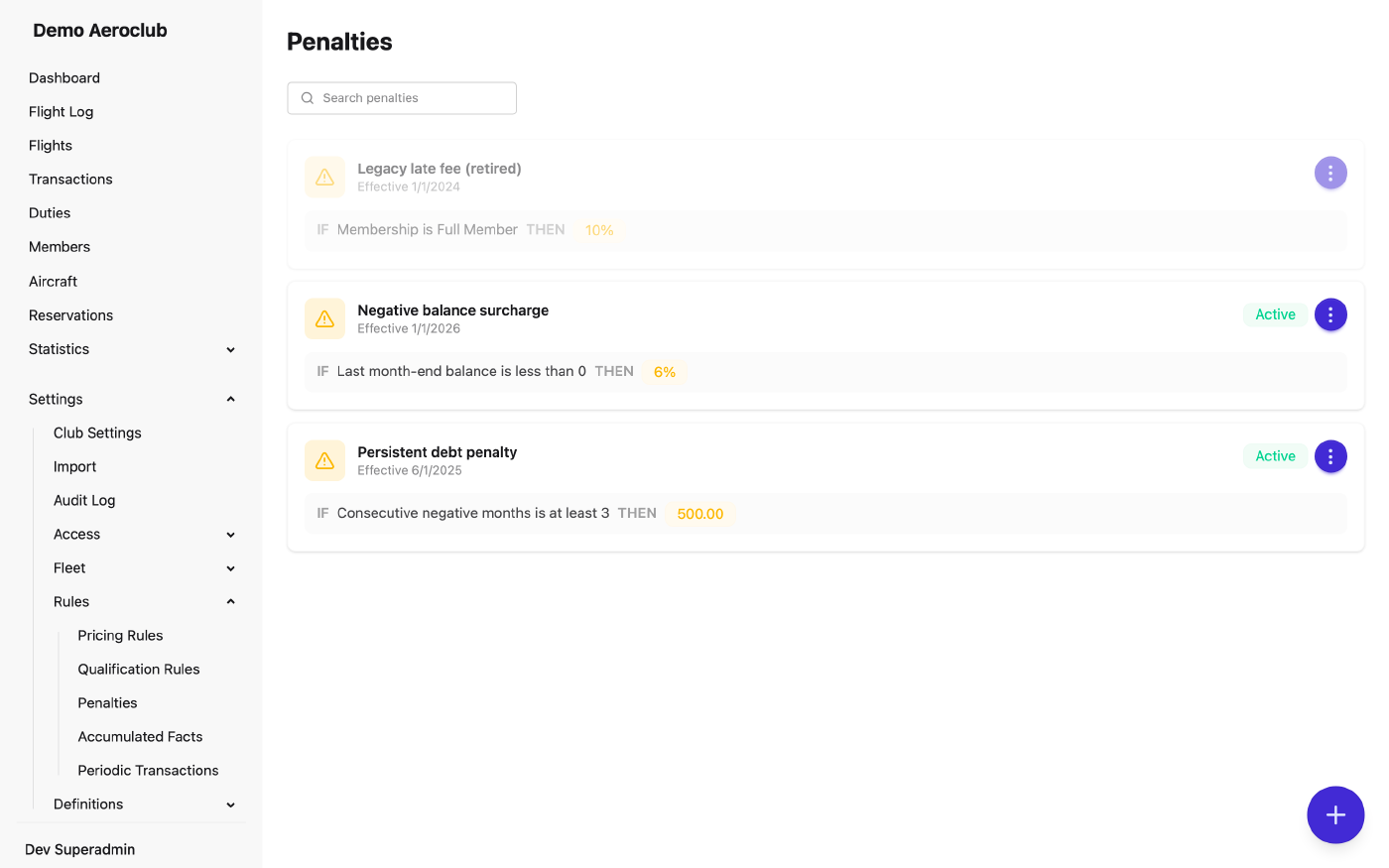Click the search magnifier icon

pos(308,98)
